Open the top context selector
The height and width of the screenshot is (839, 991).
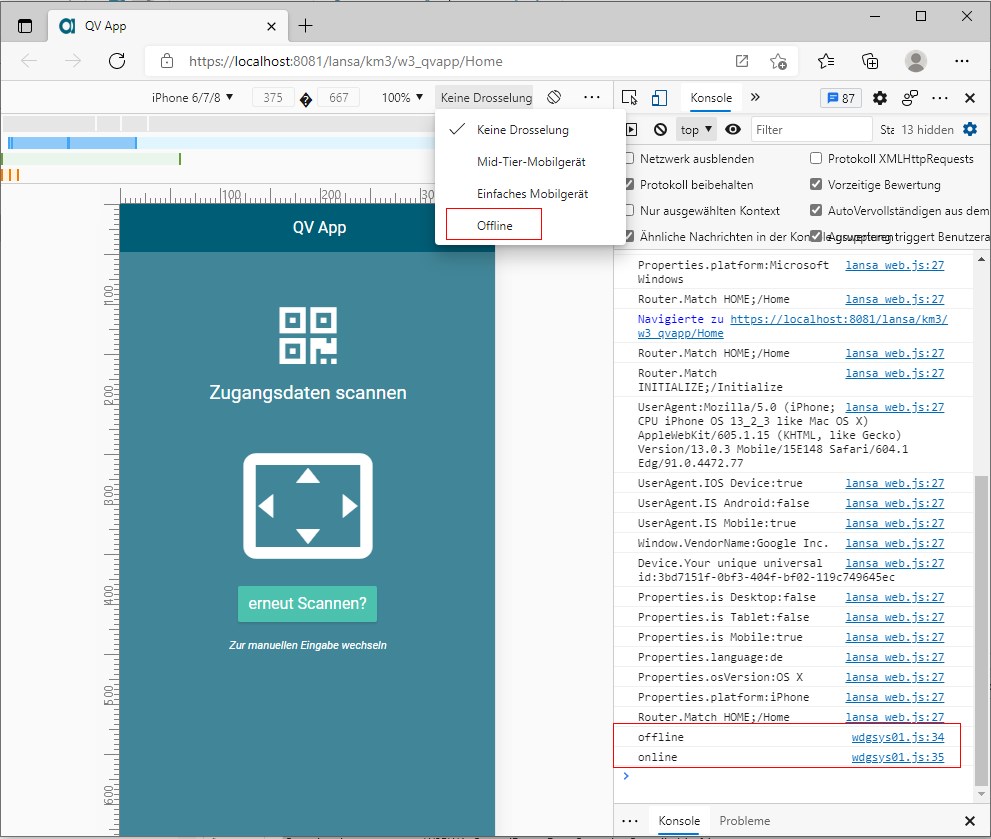(x=696, y=130)
